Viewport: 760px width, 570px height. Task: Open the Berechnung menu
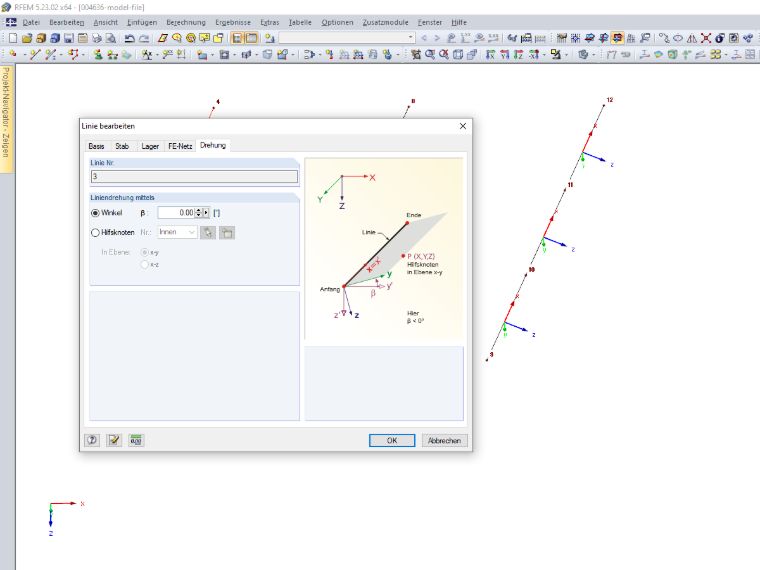point(186,22)
